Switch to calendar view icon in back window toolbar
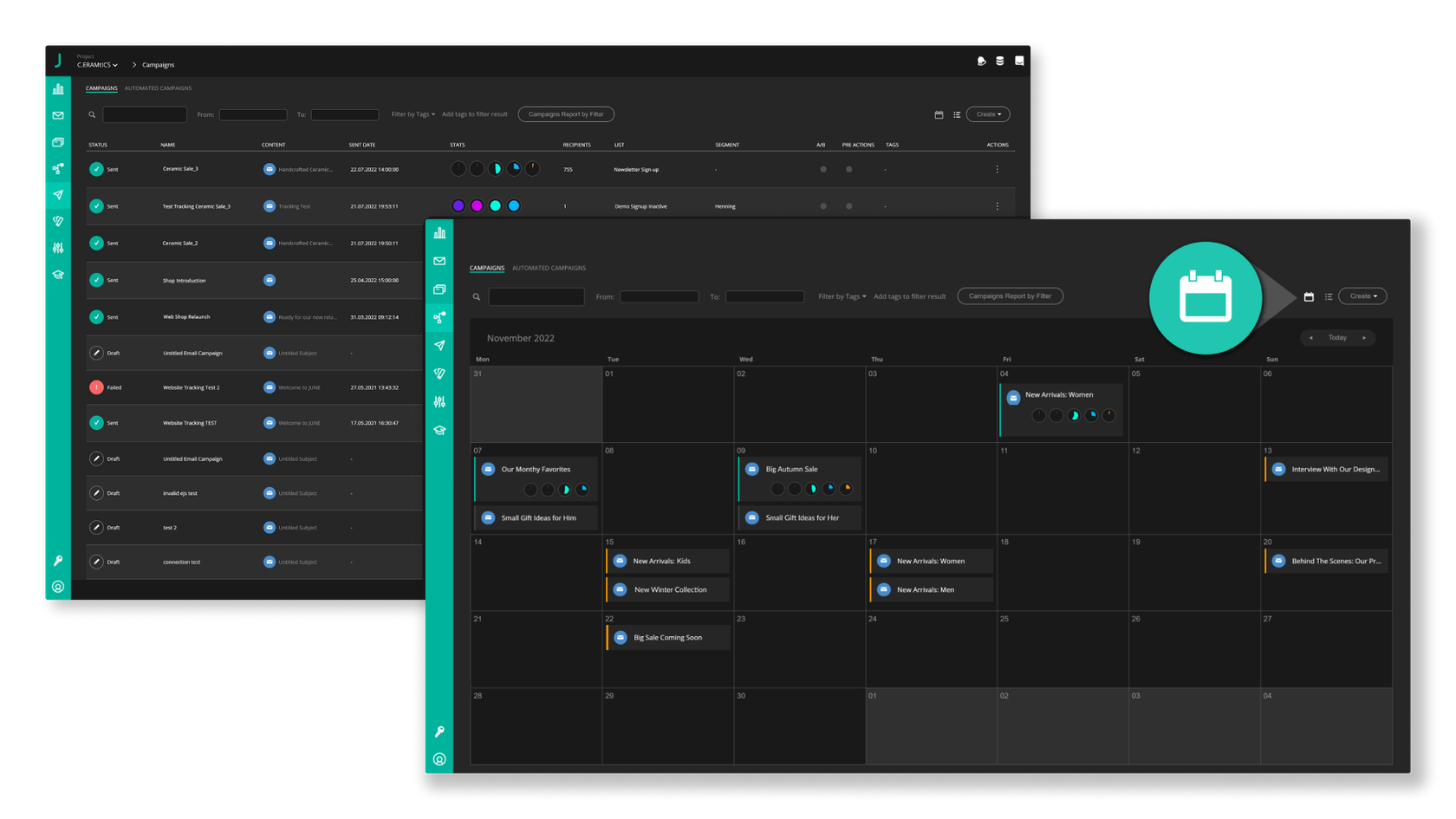 (x=939, y=114)
